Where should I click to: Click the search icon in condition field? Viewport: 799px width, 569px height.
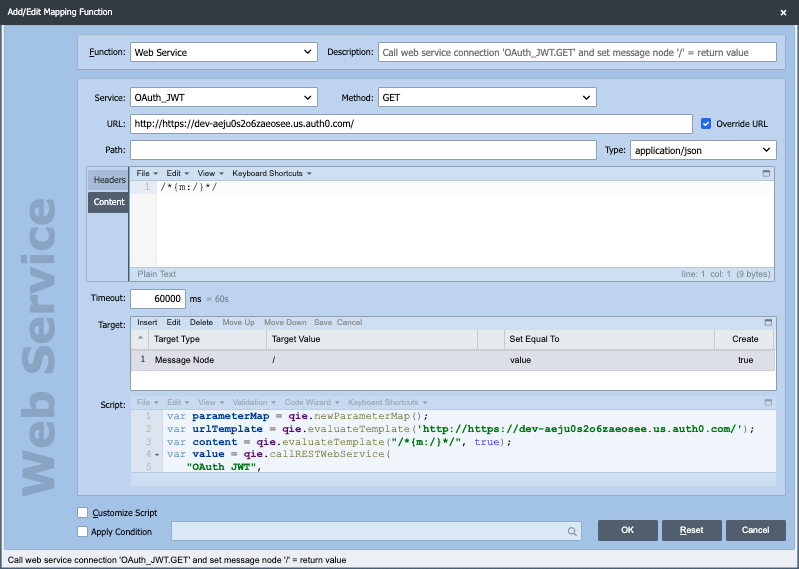pyautogui.click(x=572, y=531)
